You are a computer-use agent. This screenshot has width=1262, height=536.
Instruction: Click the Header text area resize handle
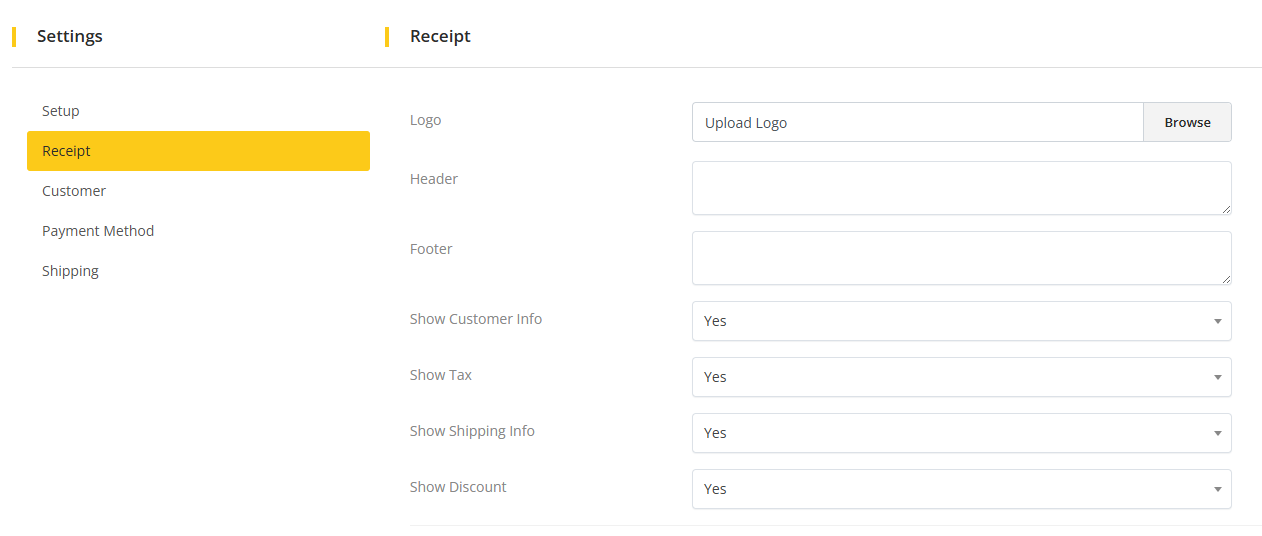[x=1226, y=209]
